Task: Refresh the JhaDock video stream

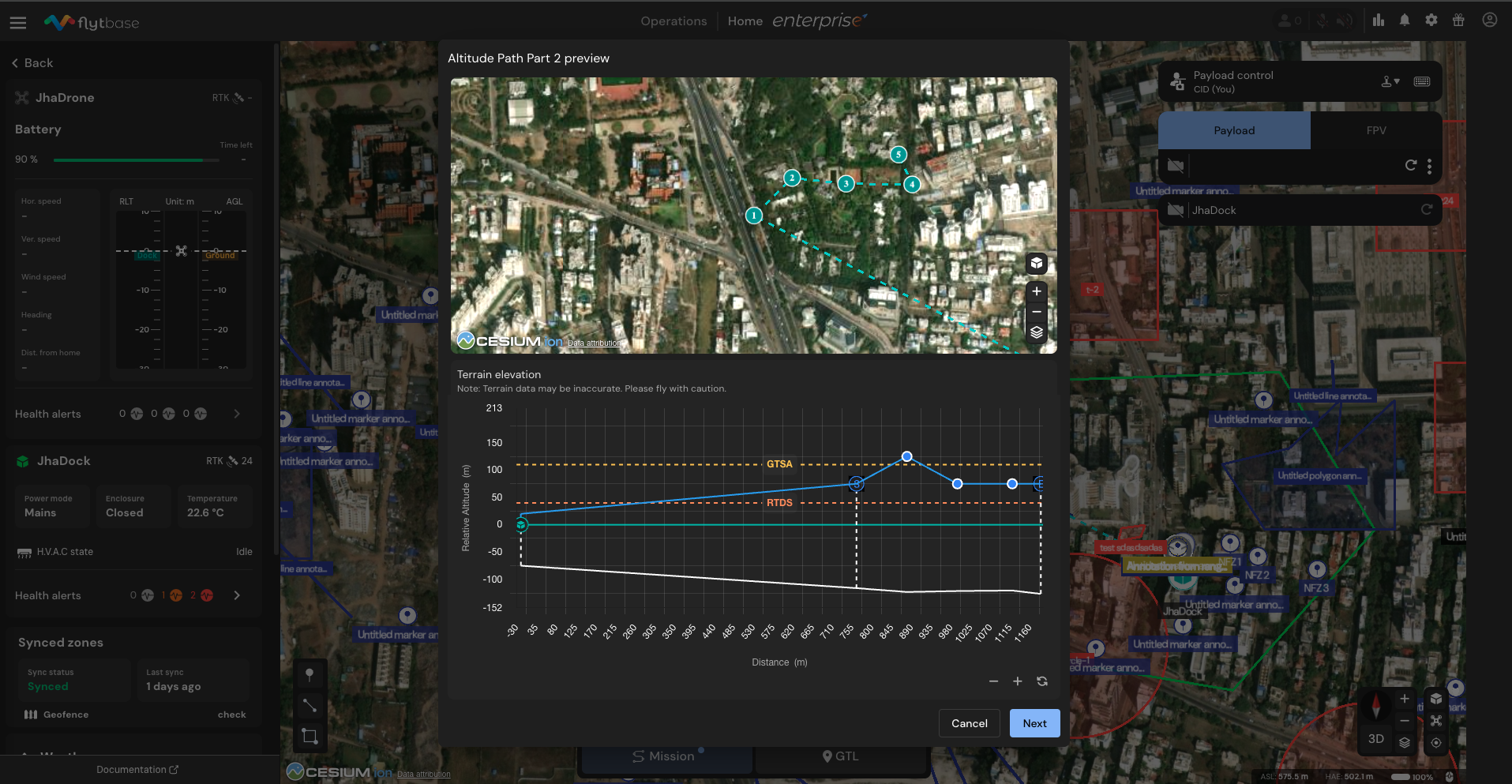Action: [x=1427, y=209]
